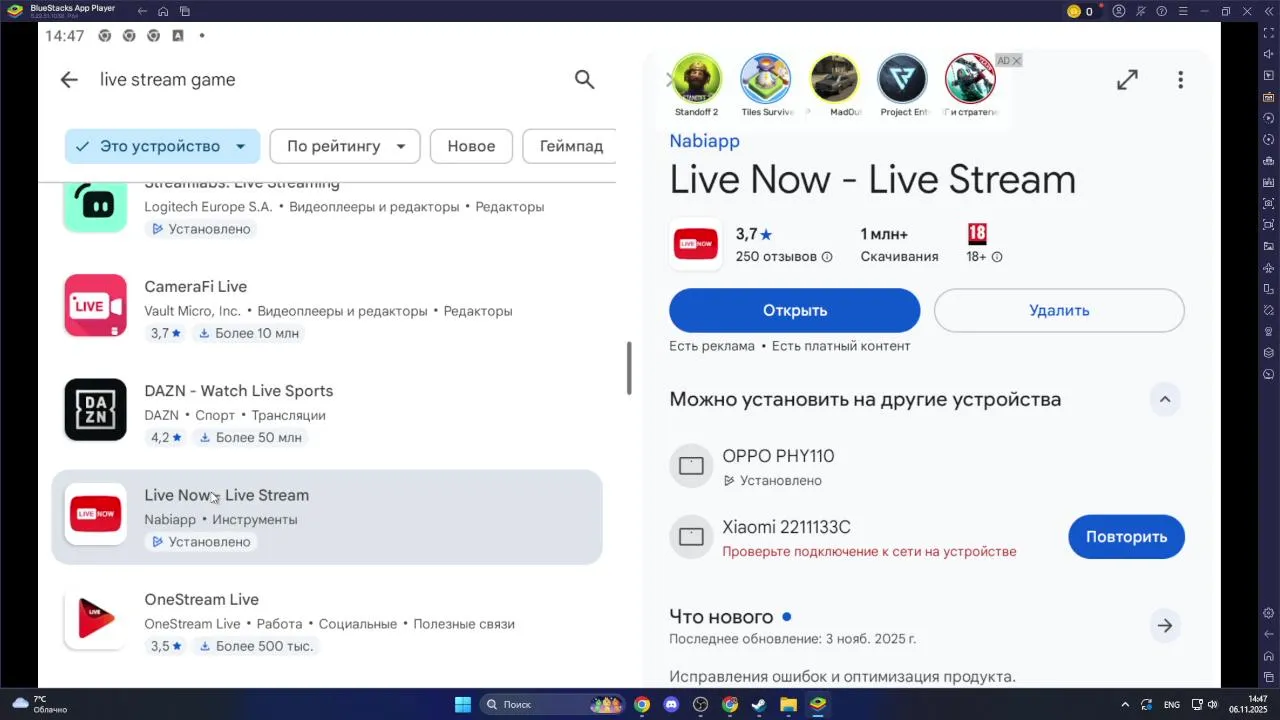The width and height of the screenshot is (1280, 720).
Task: Click 250 отзывов text
Action: point(776,257)
